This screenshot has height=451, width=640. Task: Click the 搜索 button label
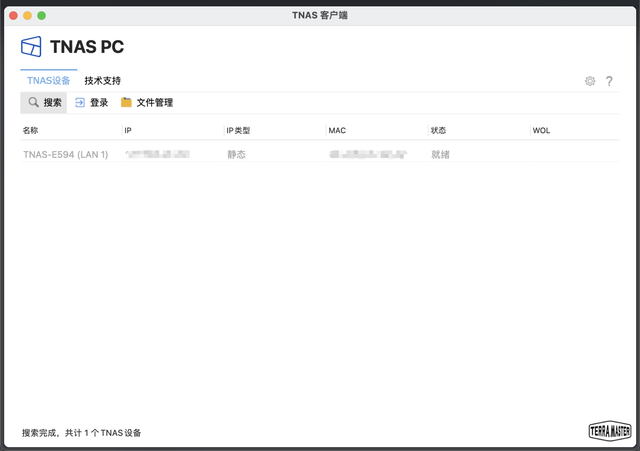[53, 102]
